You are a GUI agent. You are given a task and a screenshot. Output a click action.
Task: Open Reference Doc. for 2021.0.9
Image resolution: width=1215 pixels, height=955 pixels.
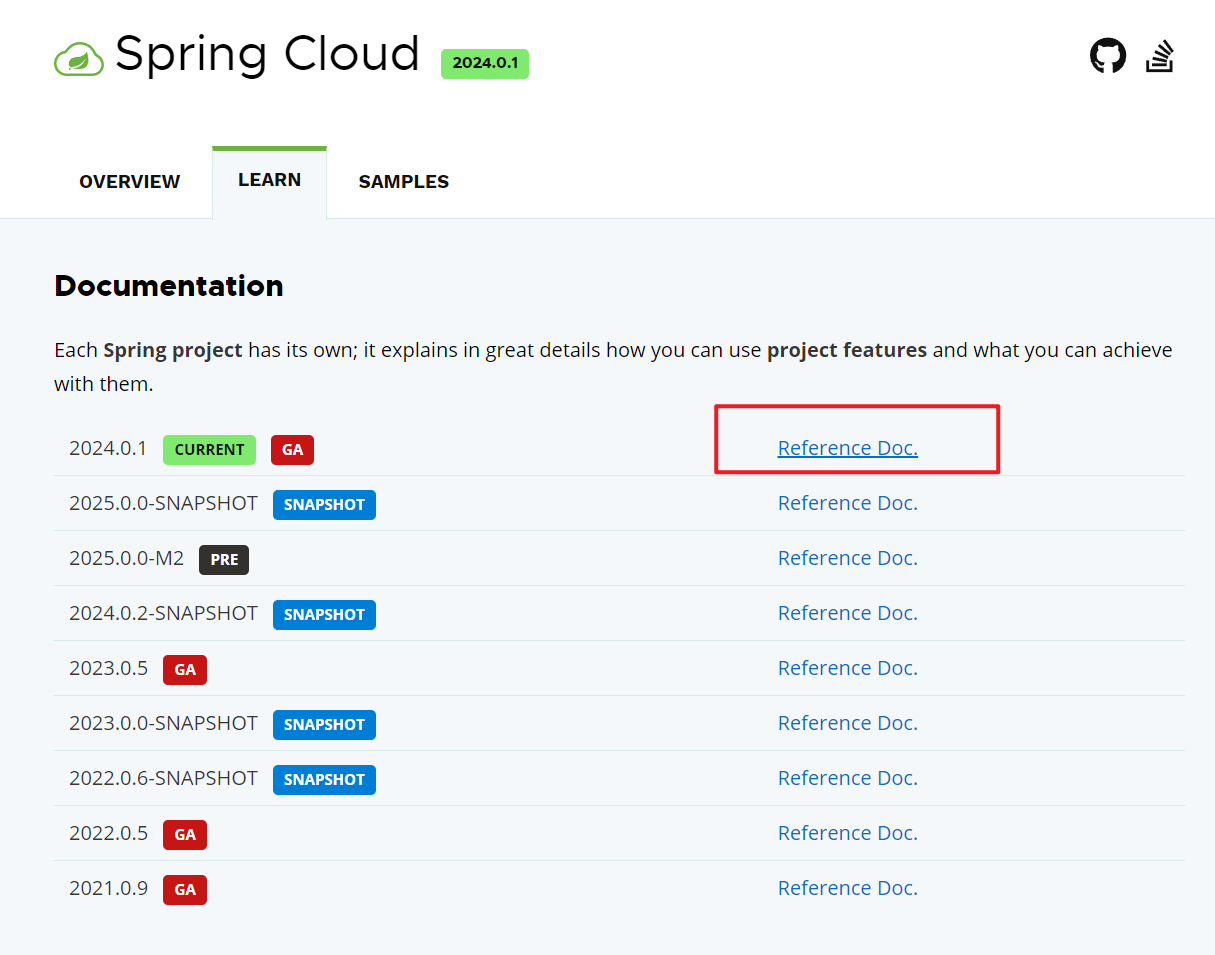point(848,888)
